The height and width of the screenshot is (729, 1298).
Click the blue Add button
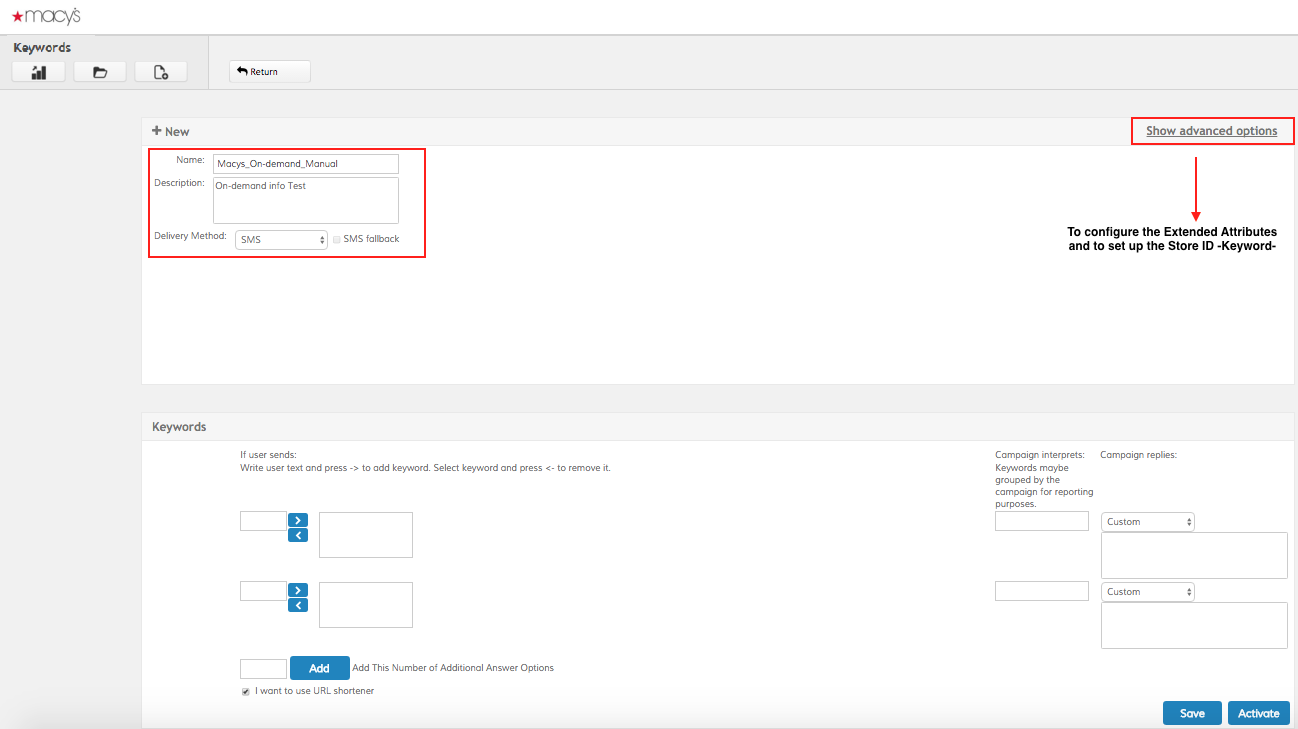tap(319, 668)
